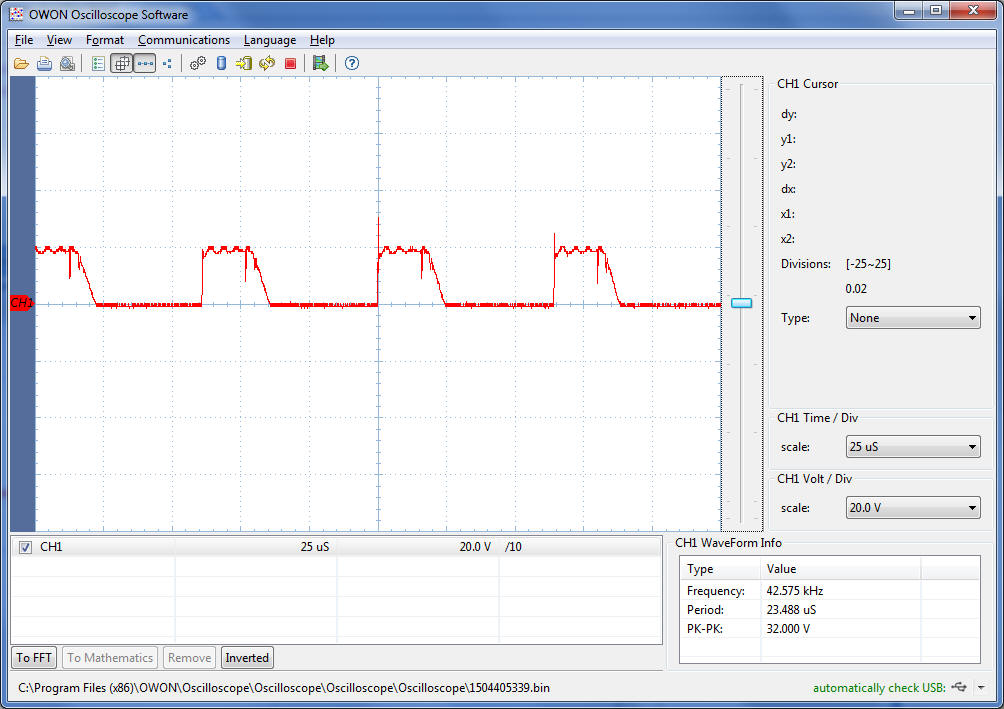
Task: Click the print icon in toolbar
Action: pyautogui.click(x=44, y=63)
